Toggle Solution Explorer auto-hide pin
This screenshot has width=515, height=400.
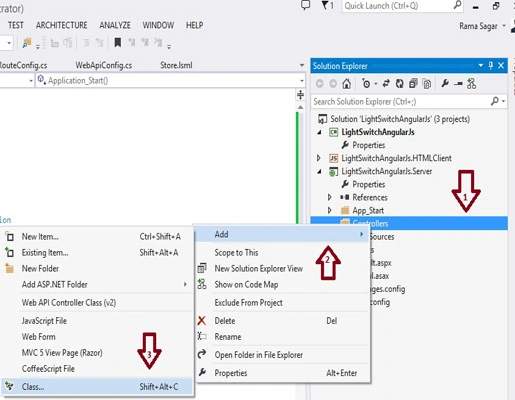(x=490, y=65)
